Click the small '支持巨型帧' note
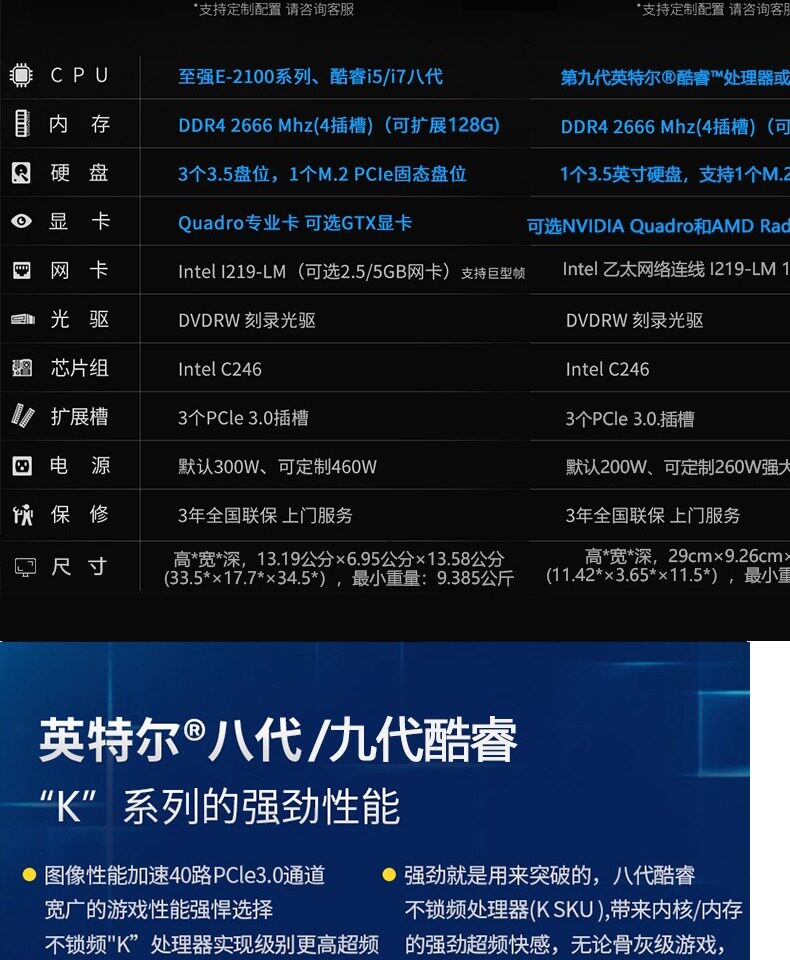 (493, 273)
